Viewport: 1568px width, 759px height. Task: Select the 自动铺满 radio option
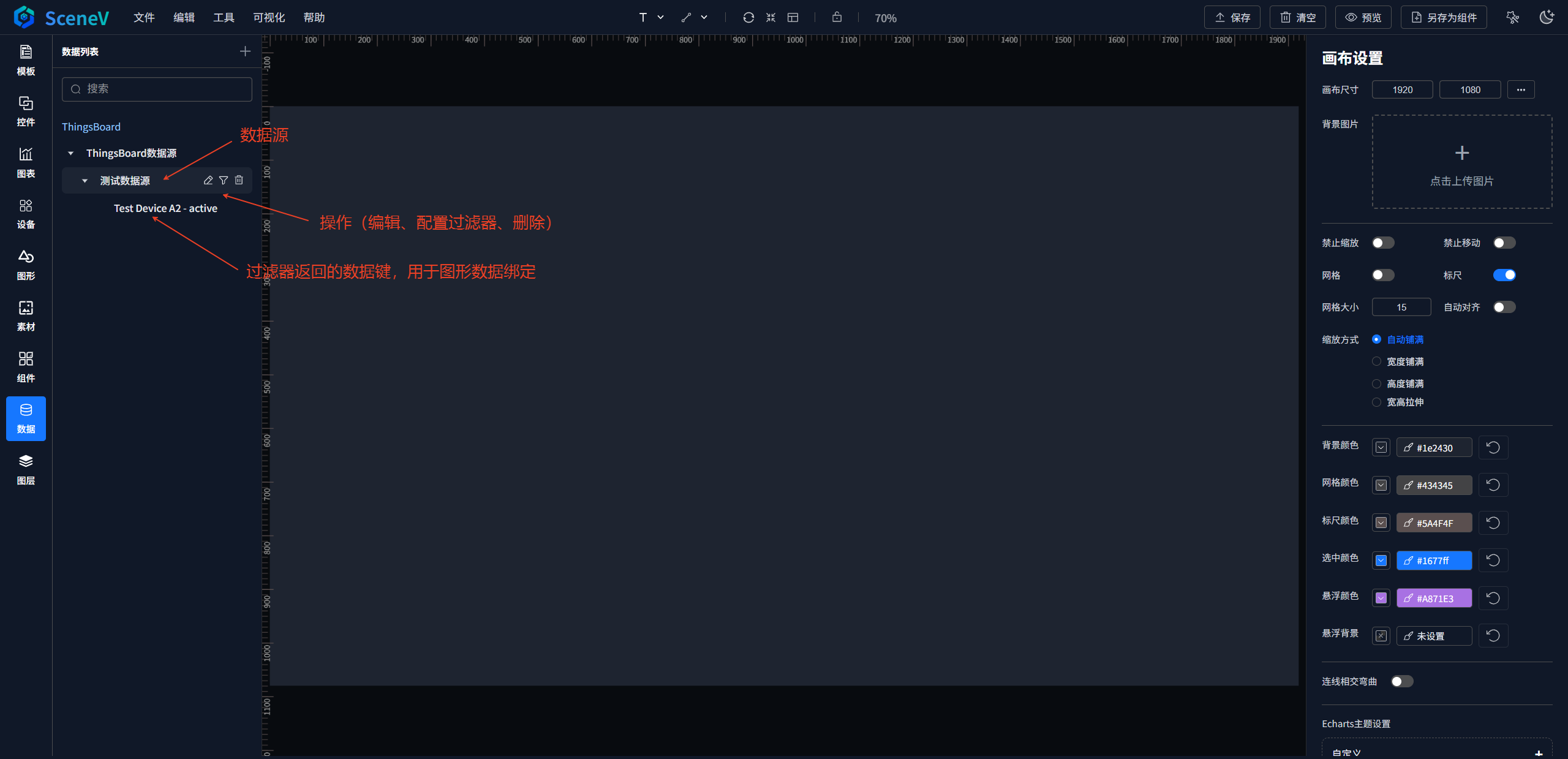(1376, 339)
